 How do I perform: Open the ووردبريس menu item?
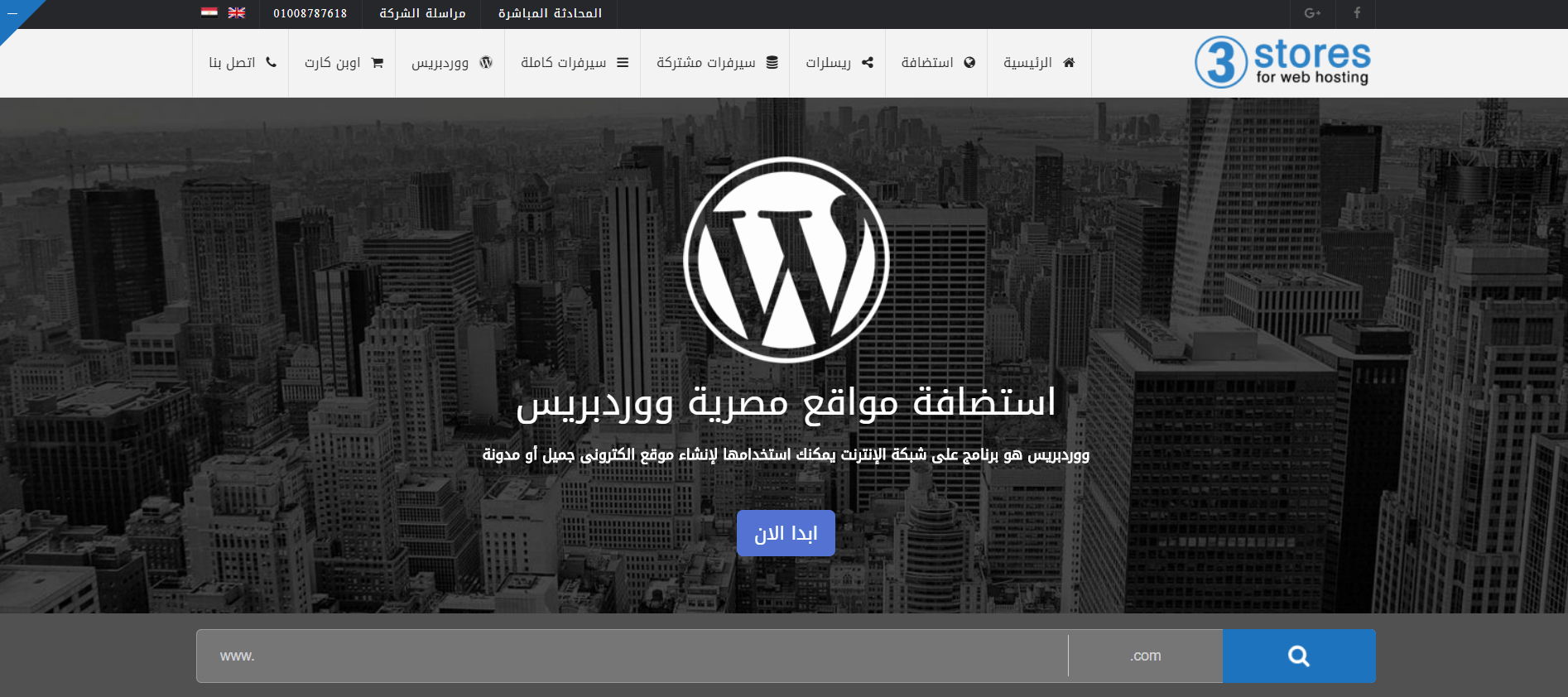pos(450,63)
